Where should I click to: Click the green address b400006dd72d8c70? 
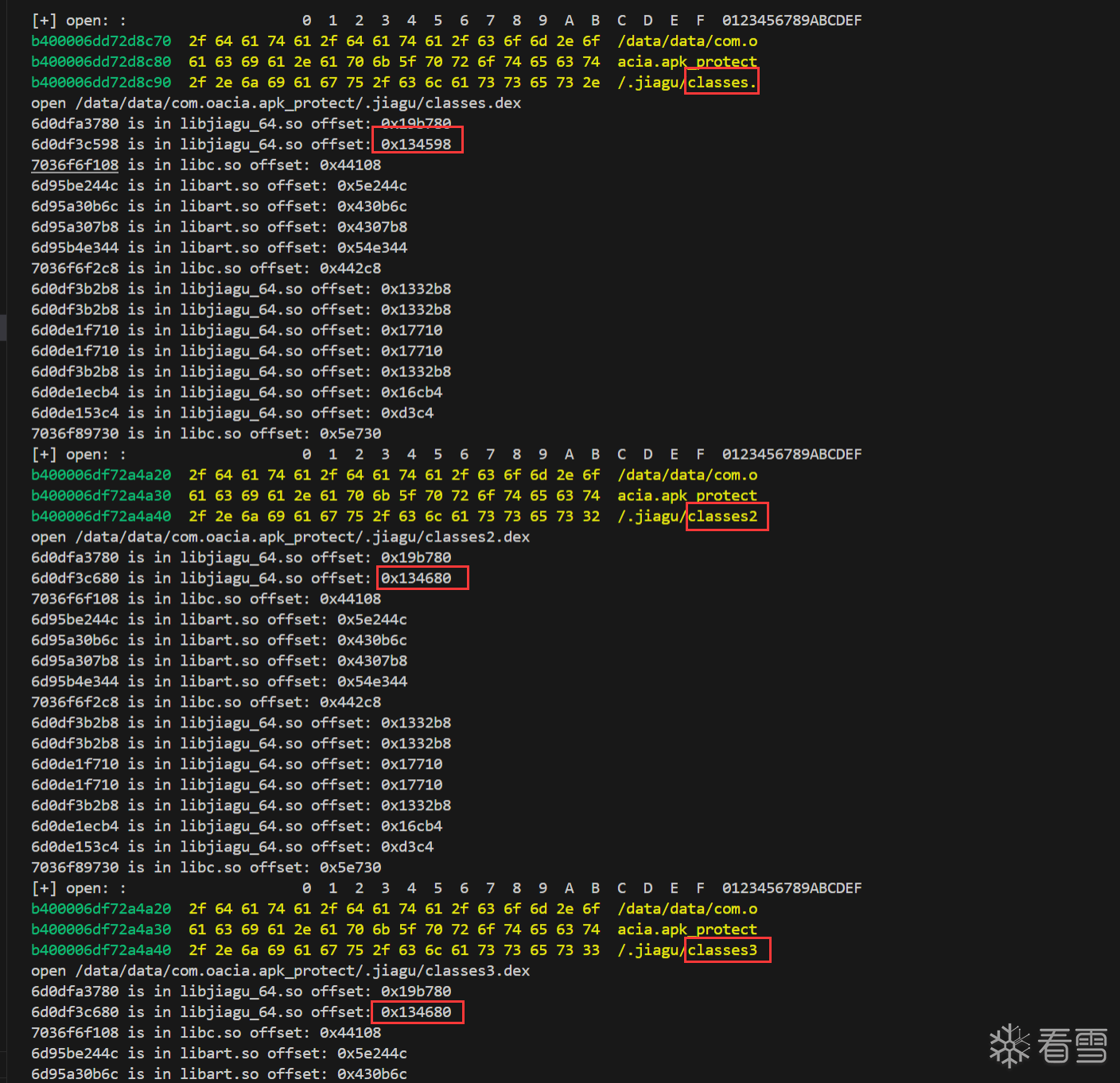101,41
